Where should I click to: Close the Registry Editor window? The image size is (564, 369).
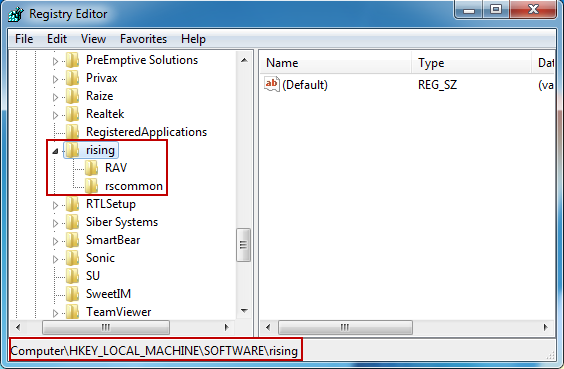(x=533, y=10)
